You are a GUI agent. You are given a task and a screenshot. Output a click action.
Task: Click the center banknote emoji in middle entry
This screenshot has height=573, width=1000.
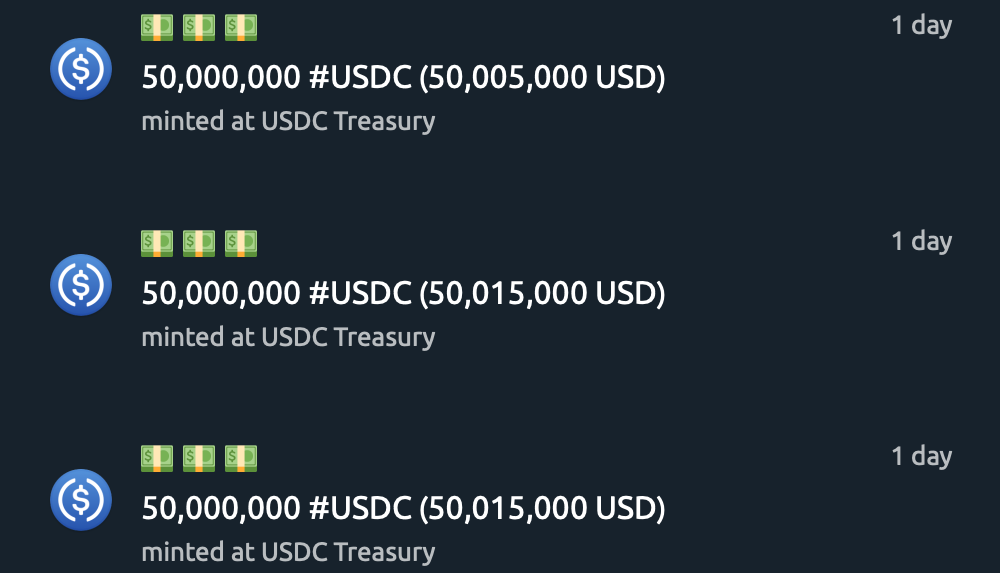pyautogui.click(x=199, y=243)
